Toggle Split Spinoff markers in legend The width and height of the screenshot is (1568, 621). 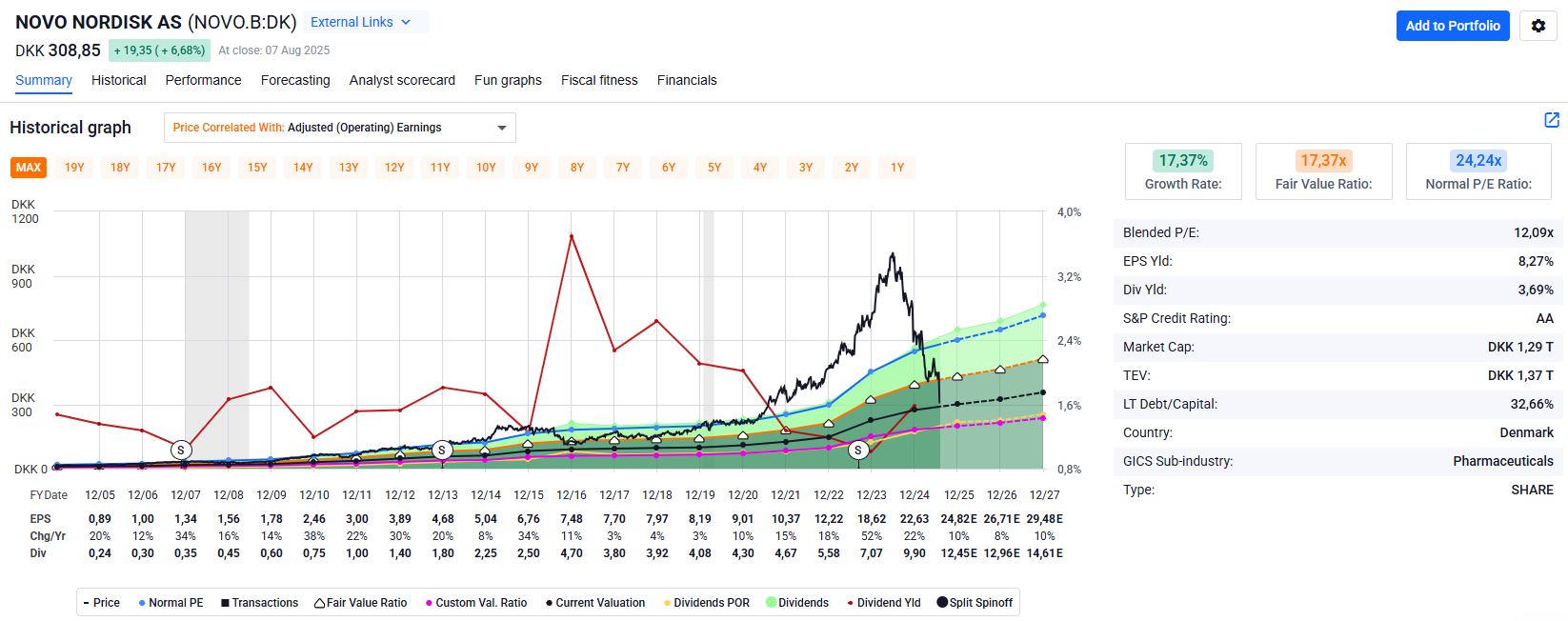(975, 603)
